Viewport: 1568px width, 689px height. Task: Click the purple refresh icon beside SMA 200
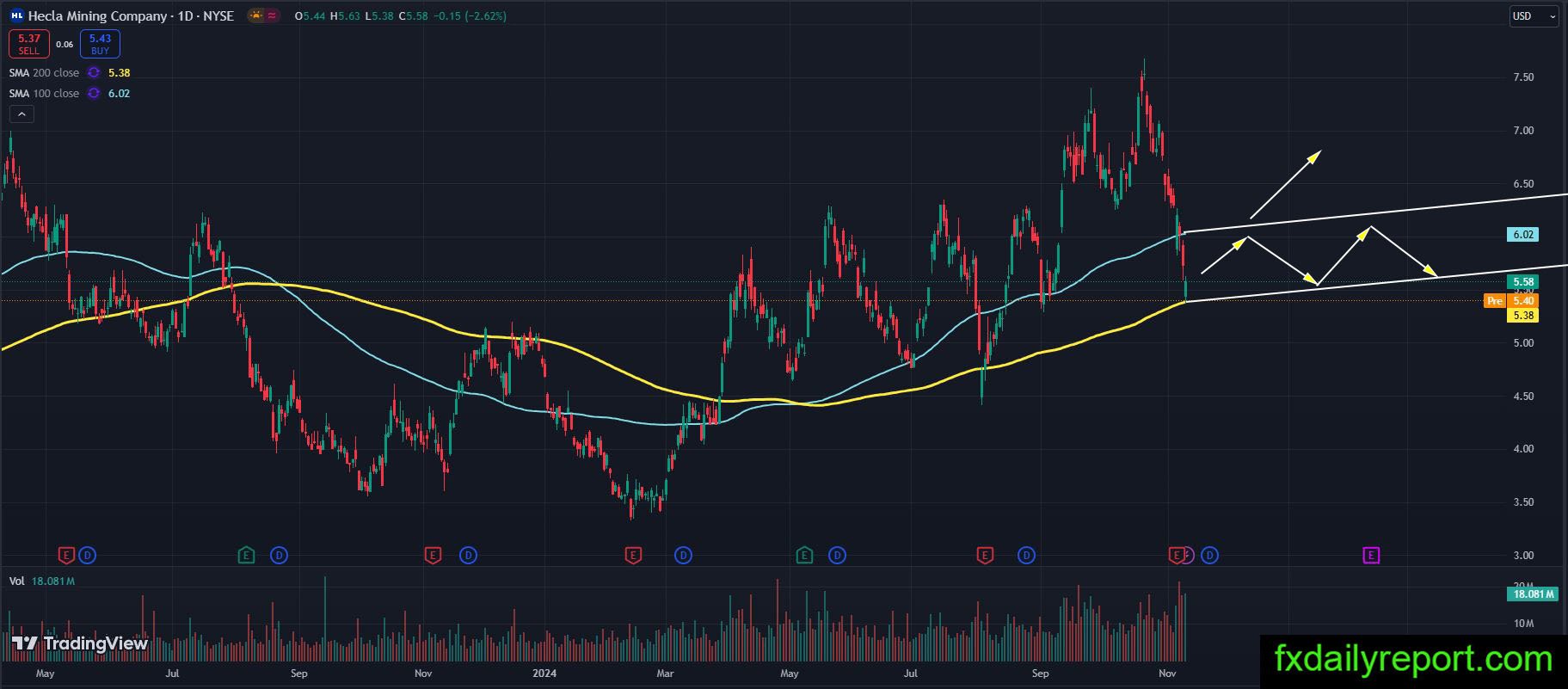[94, 73]
